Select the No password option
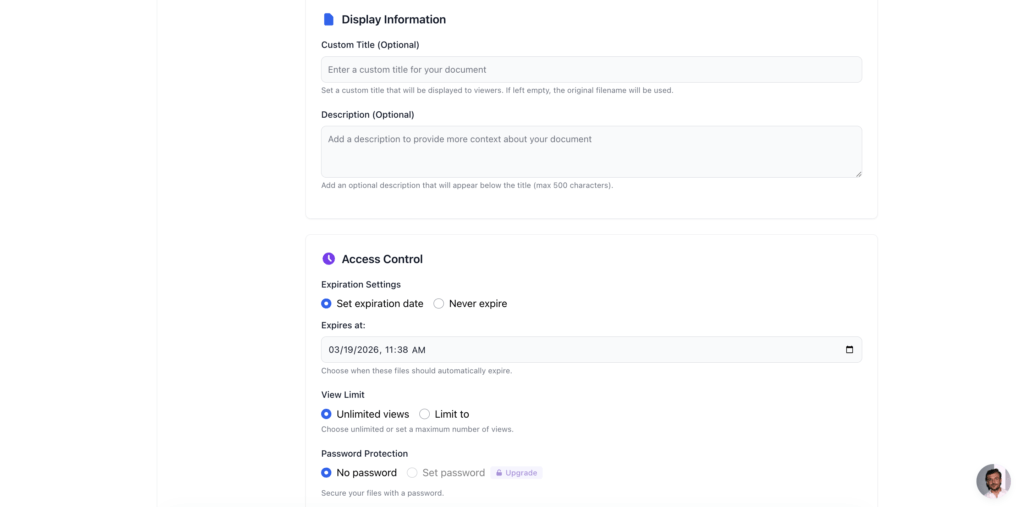1024x507 pixels. (326, 473)
